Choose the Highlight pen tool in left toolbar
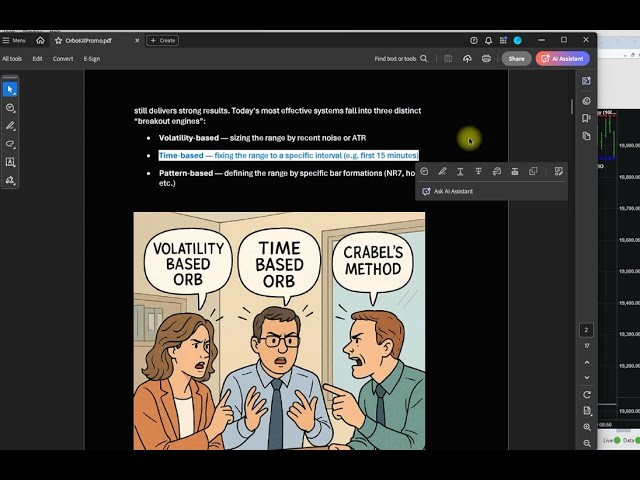The width and height of the screenshot is (640, 480). (10, 126)
